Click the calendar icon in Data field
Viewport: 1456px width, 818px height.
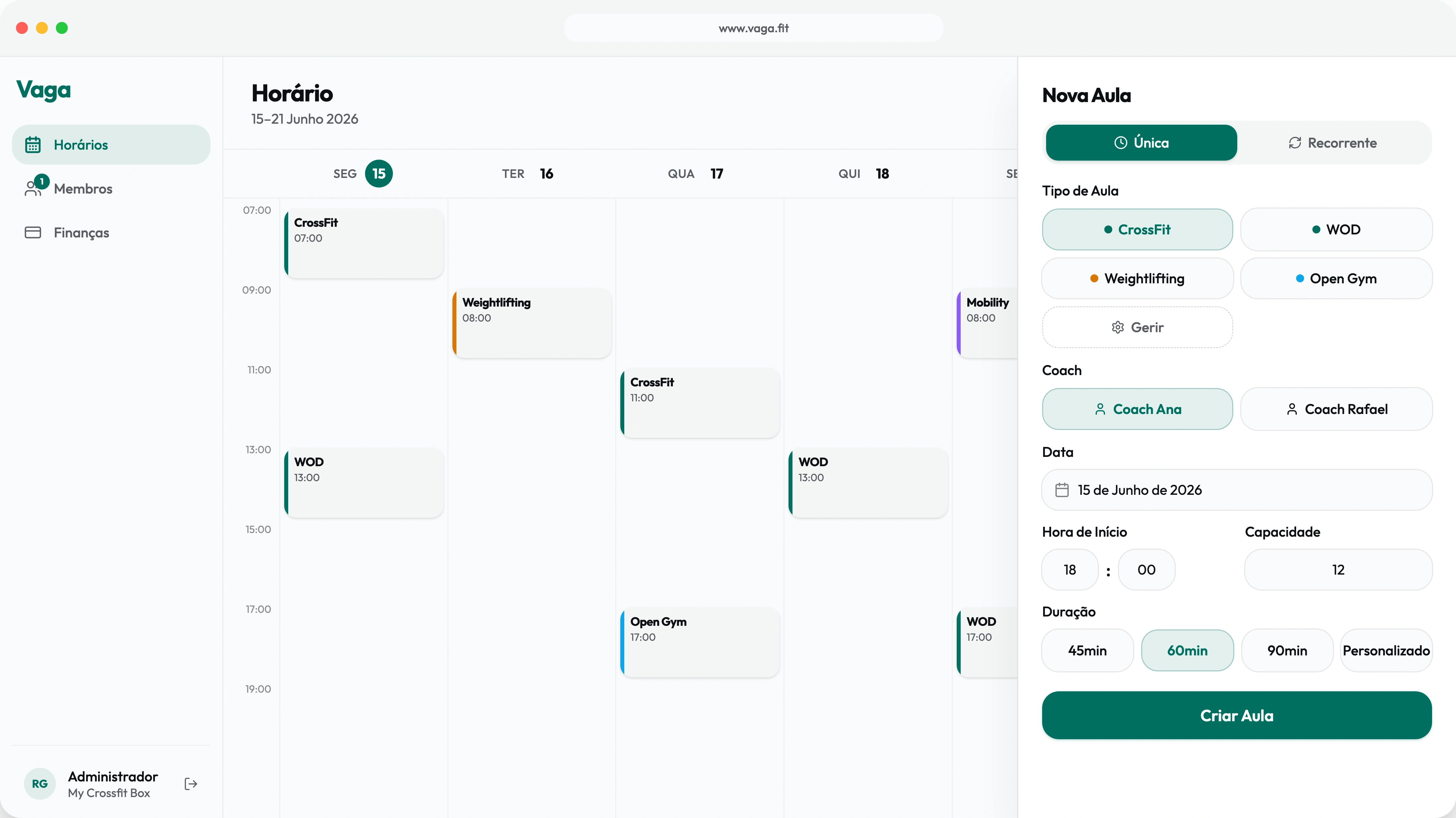coord(1062,489)
